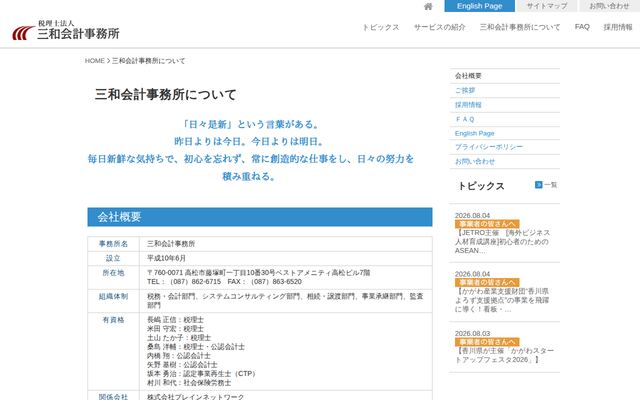This screenshot has height=400, width=640.
Task: Click 事業者の皆さんへ tag dated 2026.08.03
Action: (x=487, y=342)
